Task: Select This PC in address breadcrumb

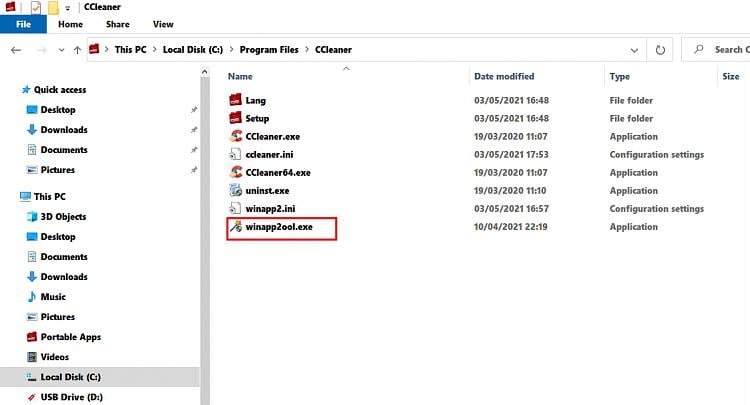Action: (131, 50)
